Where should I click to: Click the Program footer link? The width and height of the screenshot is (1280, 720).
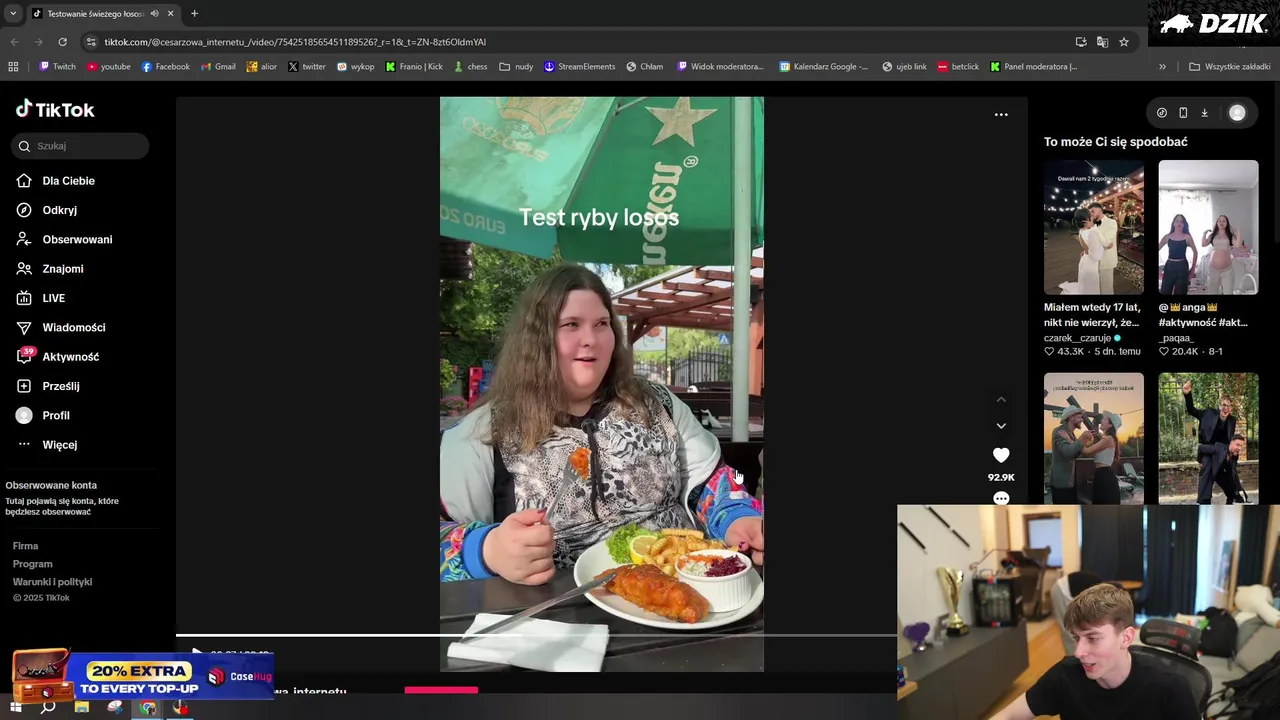tap(33, 564)
